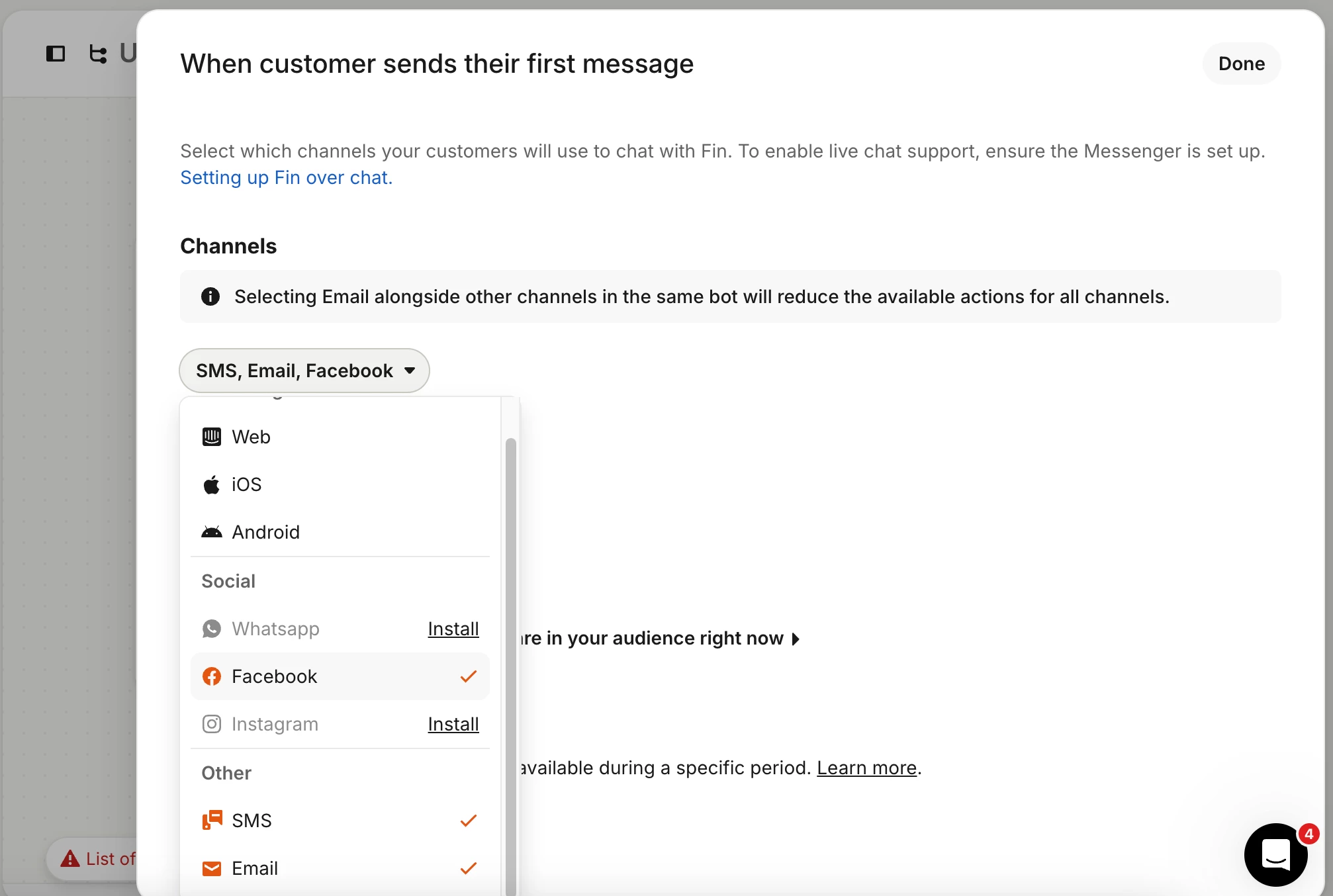Click the workflow branch icon in background window
The width and height of the screenshot is (1333, 896).
tap(98, 54)
